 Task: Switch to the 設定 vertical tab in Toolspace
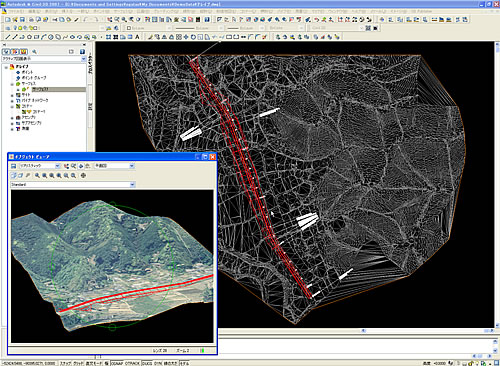(90, 107)
